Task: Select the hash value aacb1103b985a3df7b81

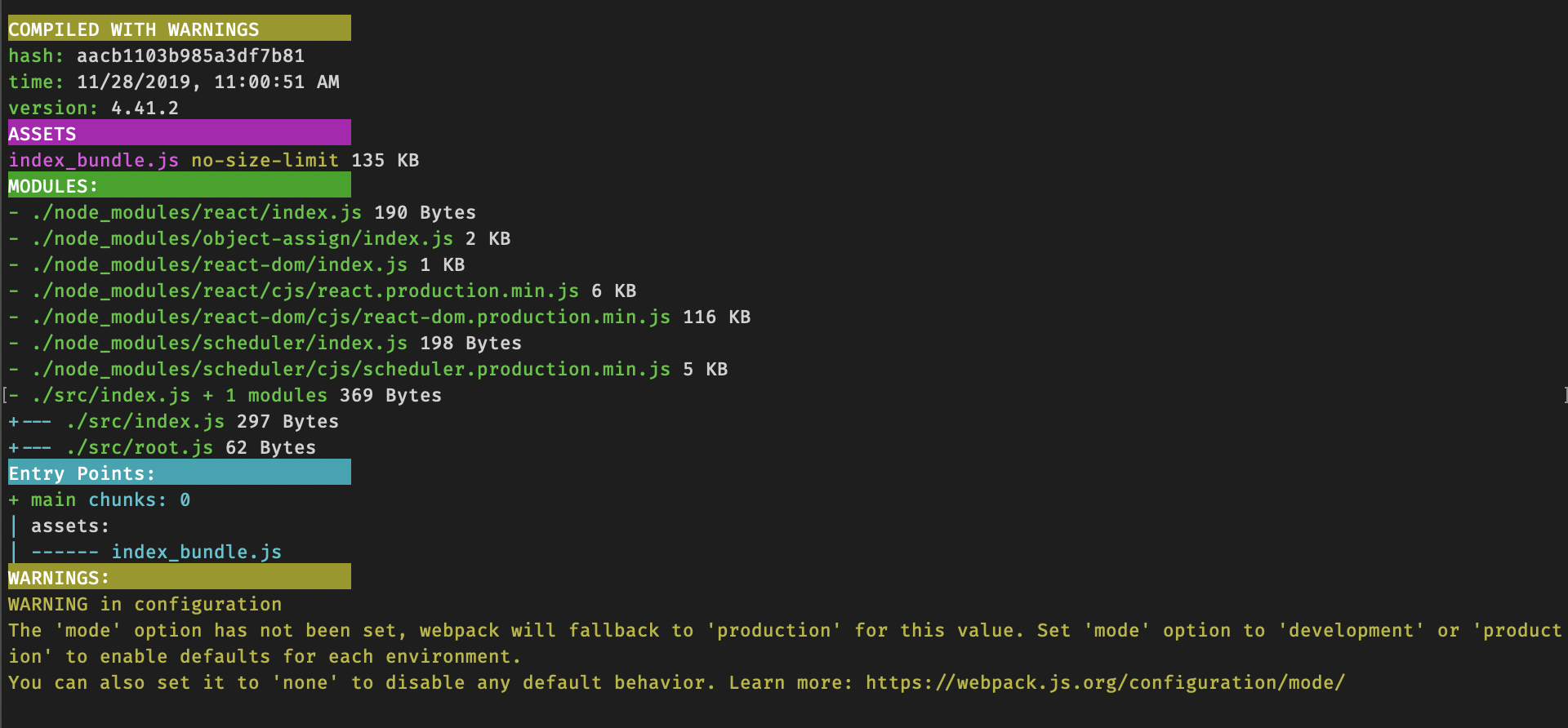Action: (190, 55)
